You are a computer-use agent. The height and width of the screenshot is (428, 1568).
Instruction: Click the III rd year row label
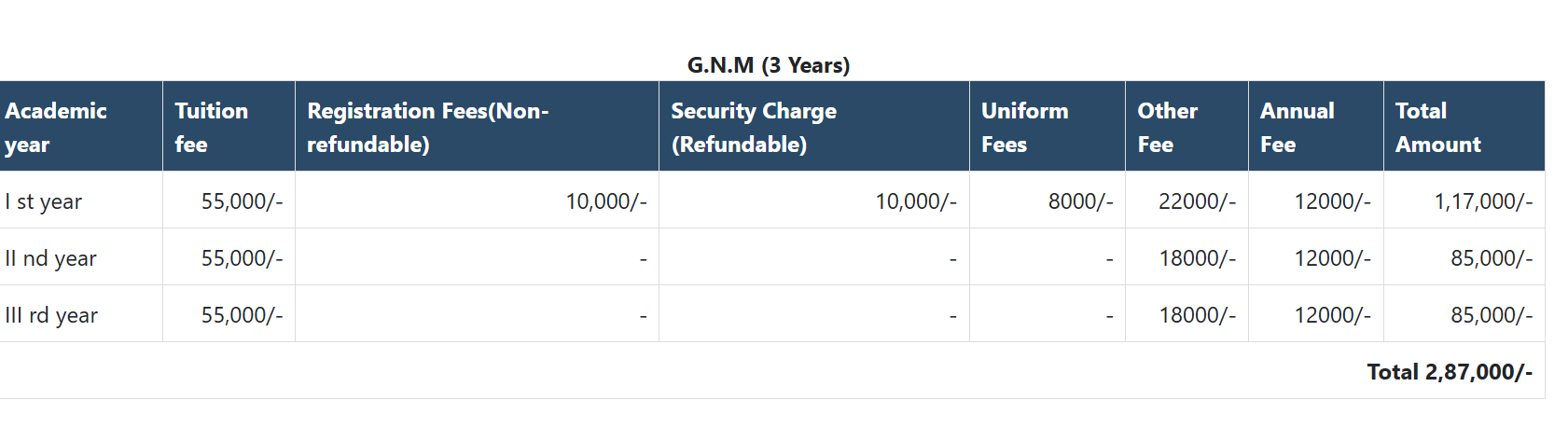tap(51, 315)
